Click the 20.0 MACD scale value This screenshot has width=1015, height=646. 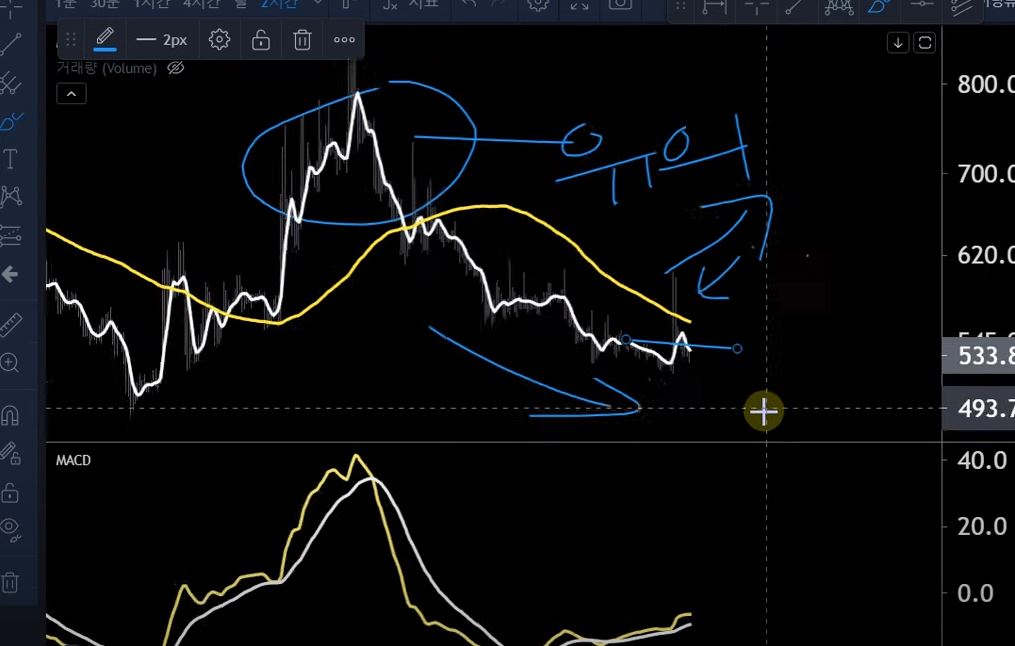pos(983,526)
